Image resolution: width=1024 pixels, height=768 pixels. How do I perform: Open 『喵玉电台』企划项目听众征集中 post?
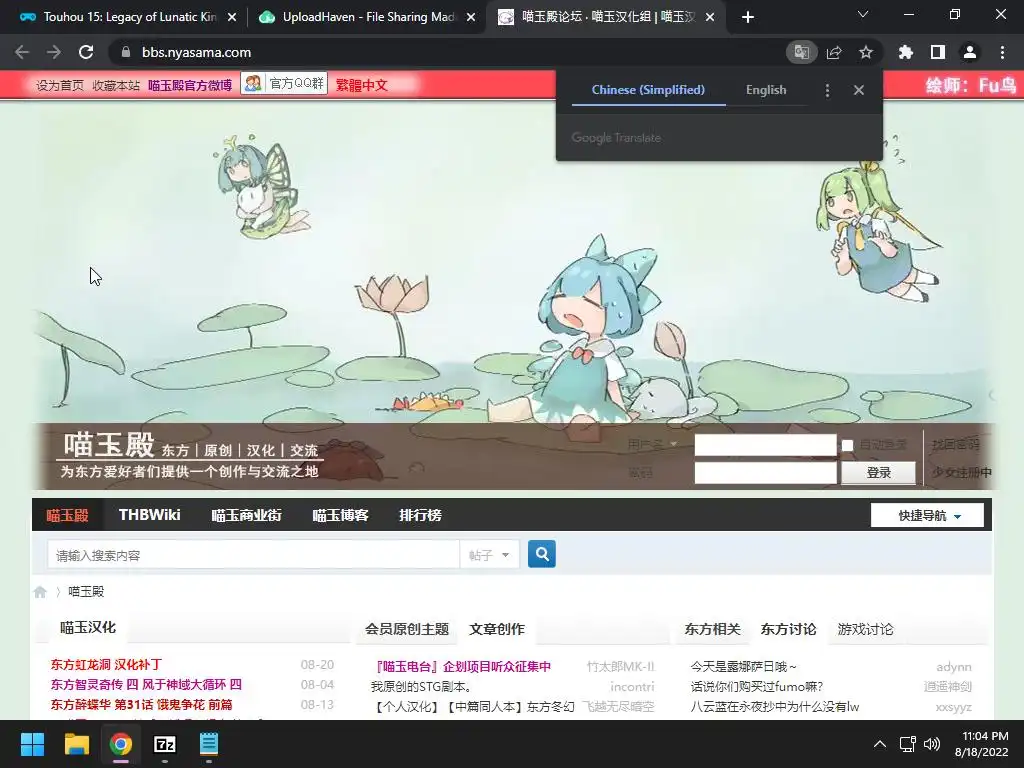coord(462,667)
